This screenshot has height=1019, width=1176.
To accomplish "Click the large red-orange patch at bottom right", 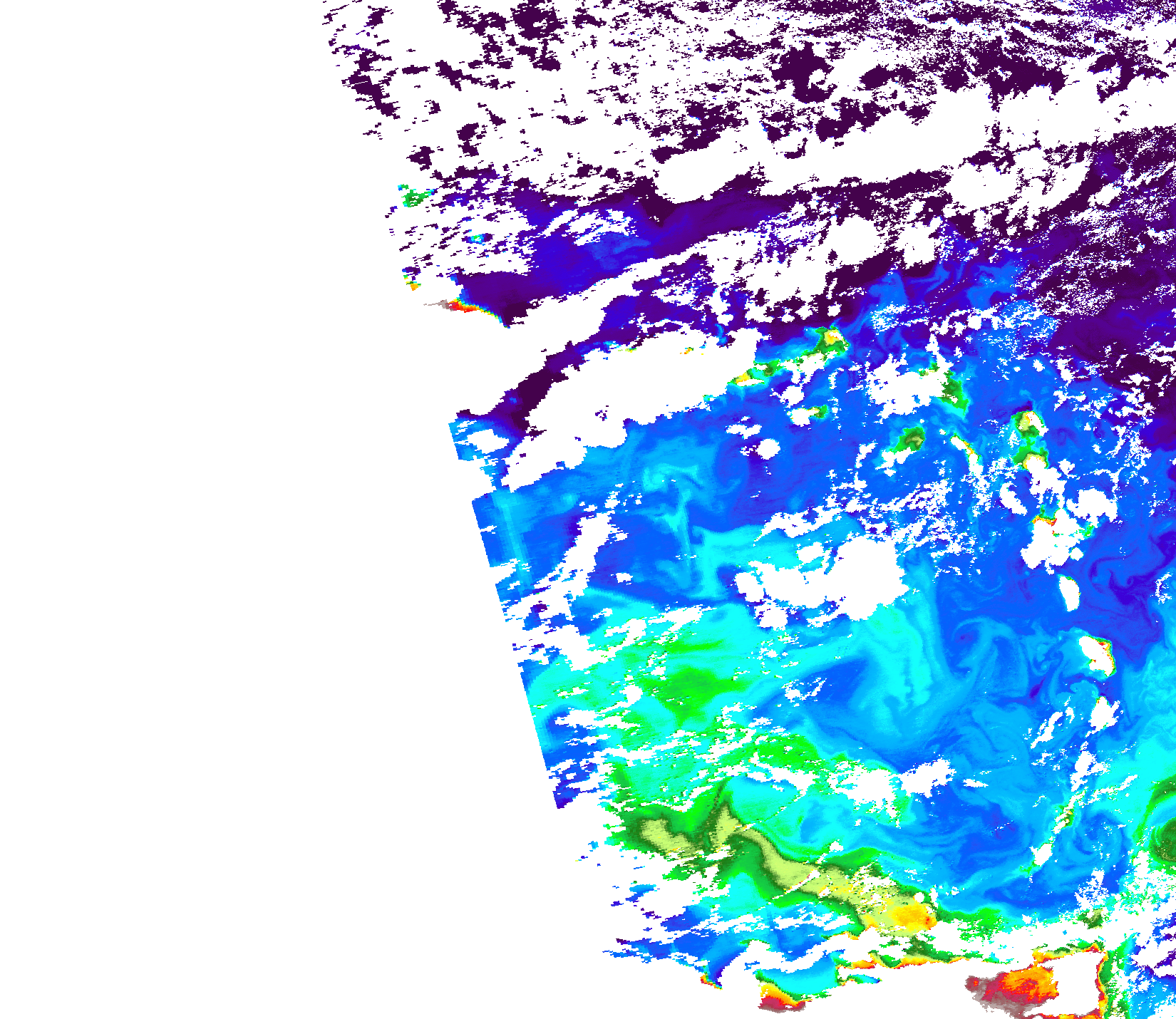I will tap(1025, 986).
